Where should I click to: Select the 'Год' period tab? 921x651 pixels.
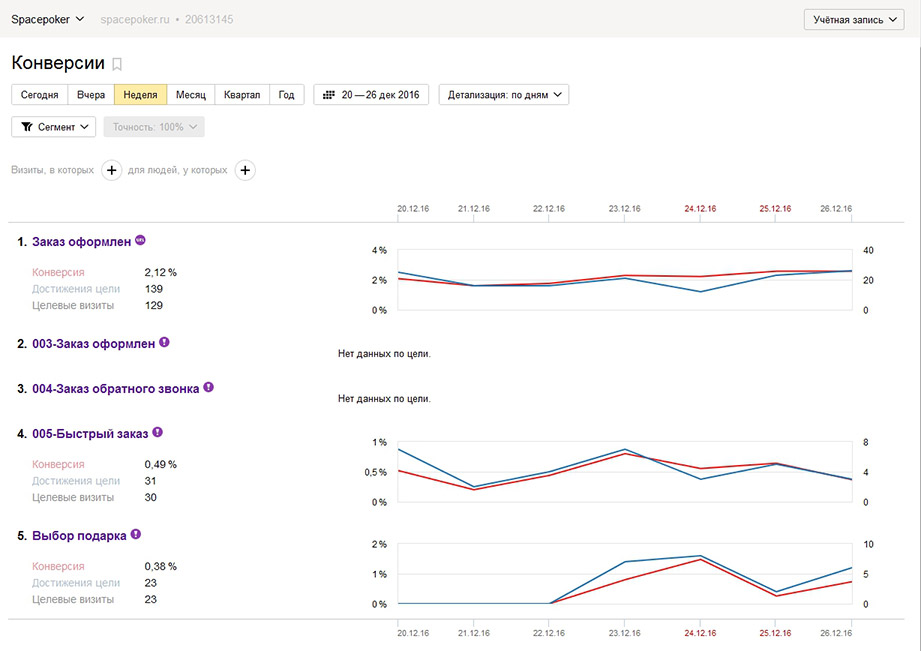coord(286,95)
